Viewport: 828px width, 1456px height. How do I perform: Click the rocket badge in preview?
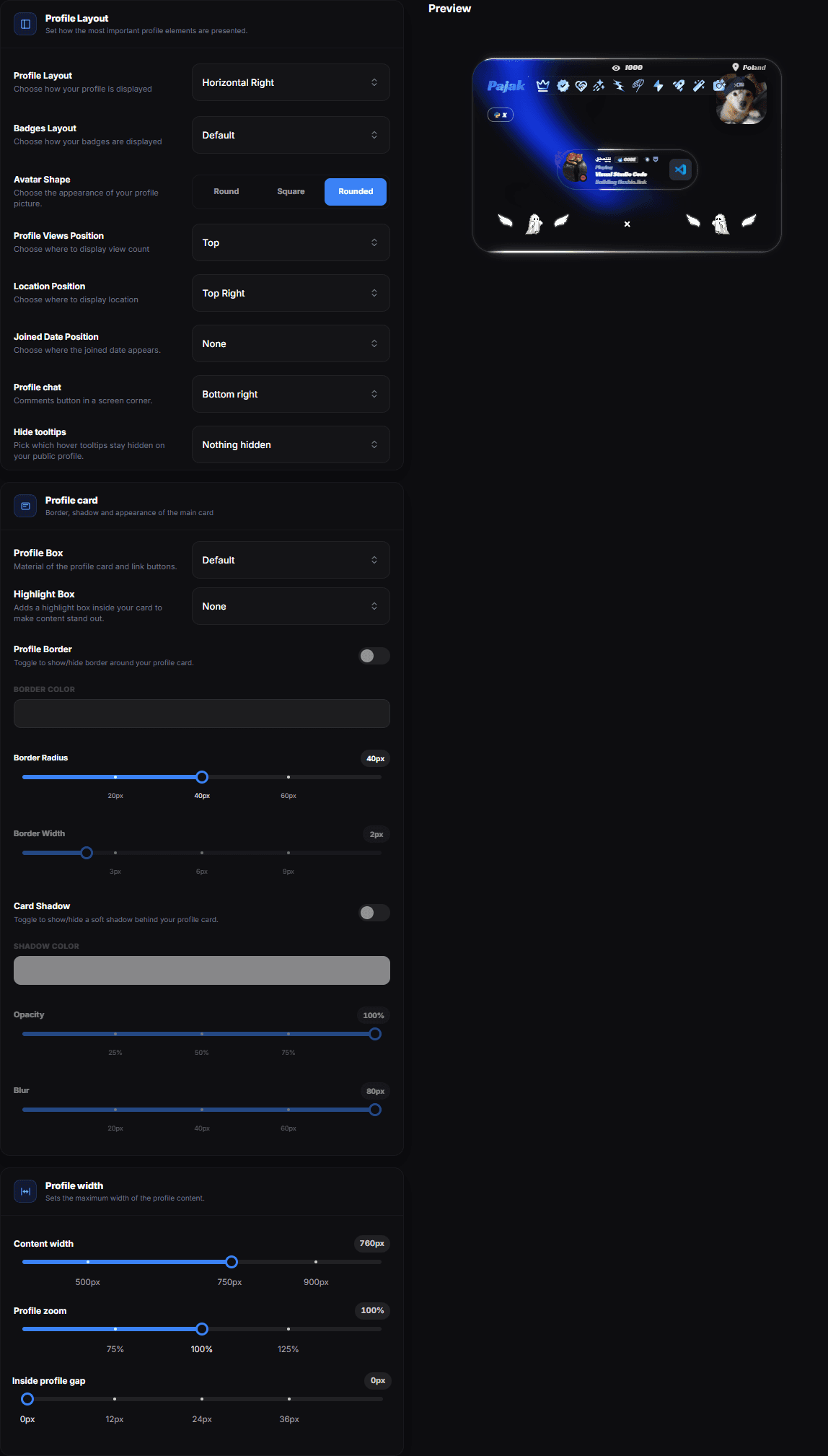[x=679, y=86]
